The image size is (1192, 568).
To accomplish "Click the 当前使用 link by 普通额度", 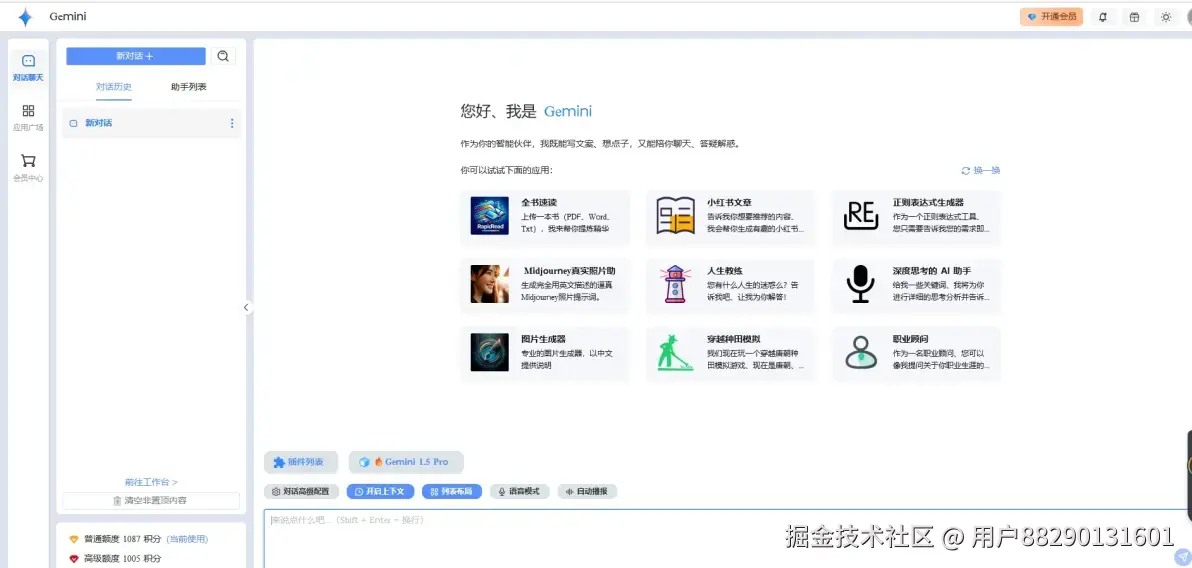I will [187, 539].
